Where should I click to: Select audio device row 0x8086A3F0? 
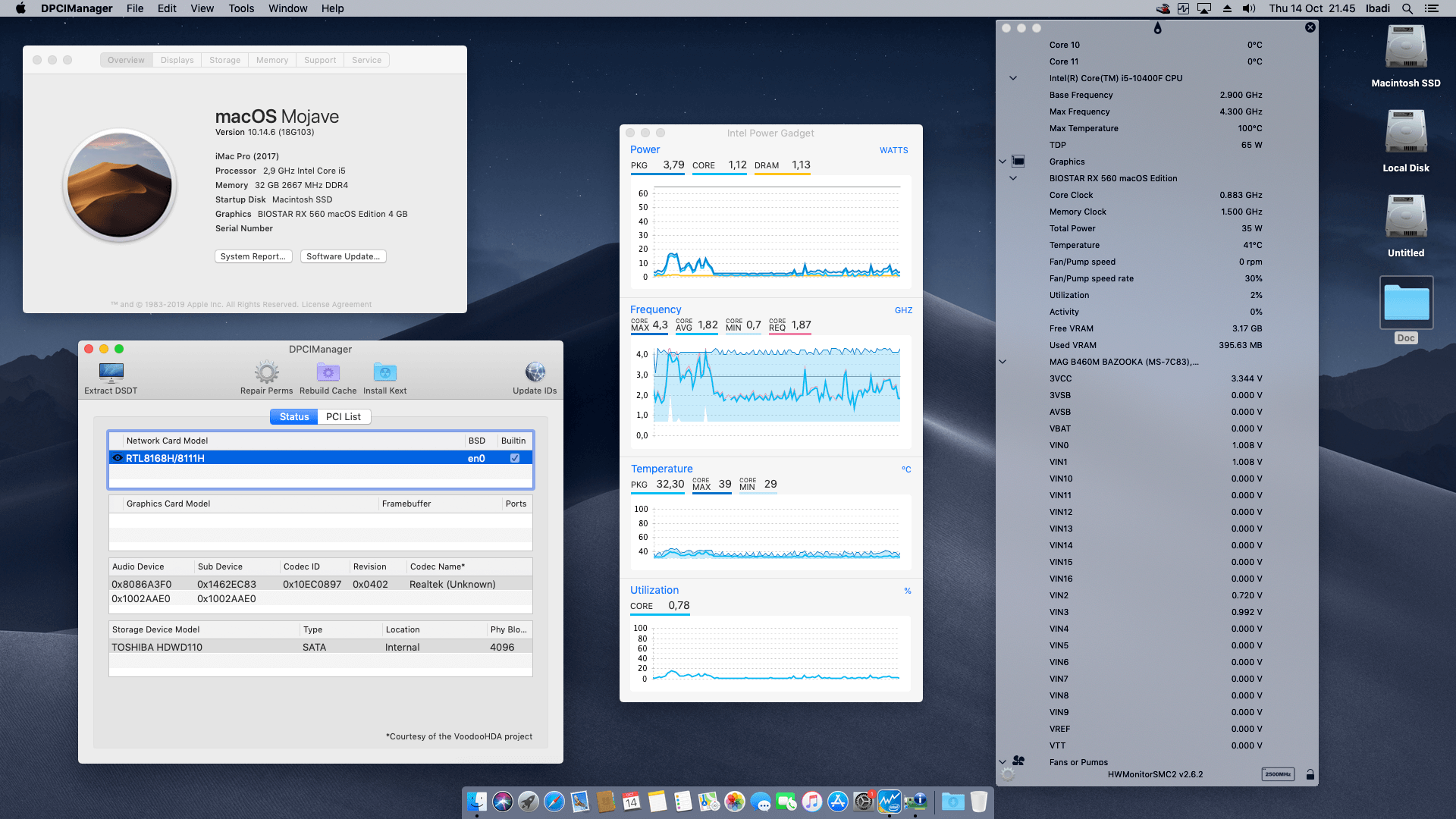tap(321, 584)
